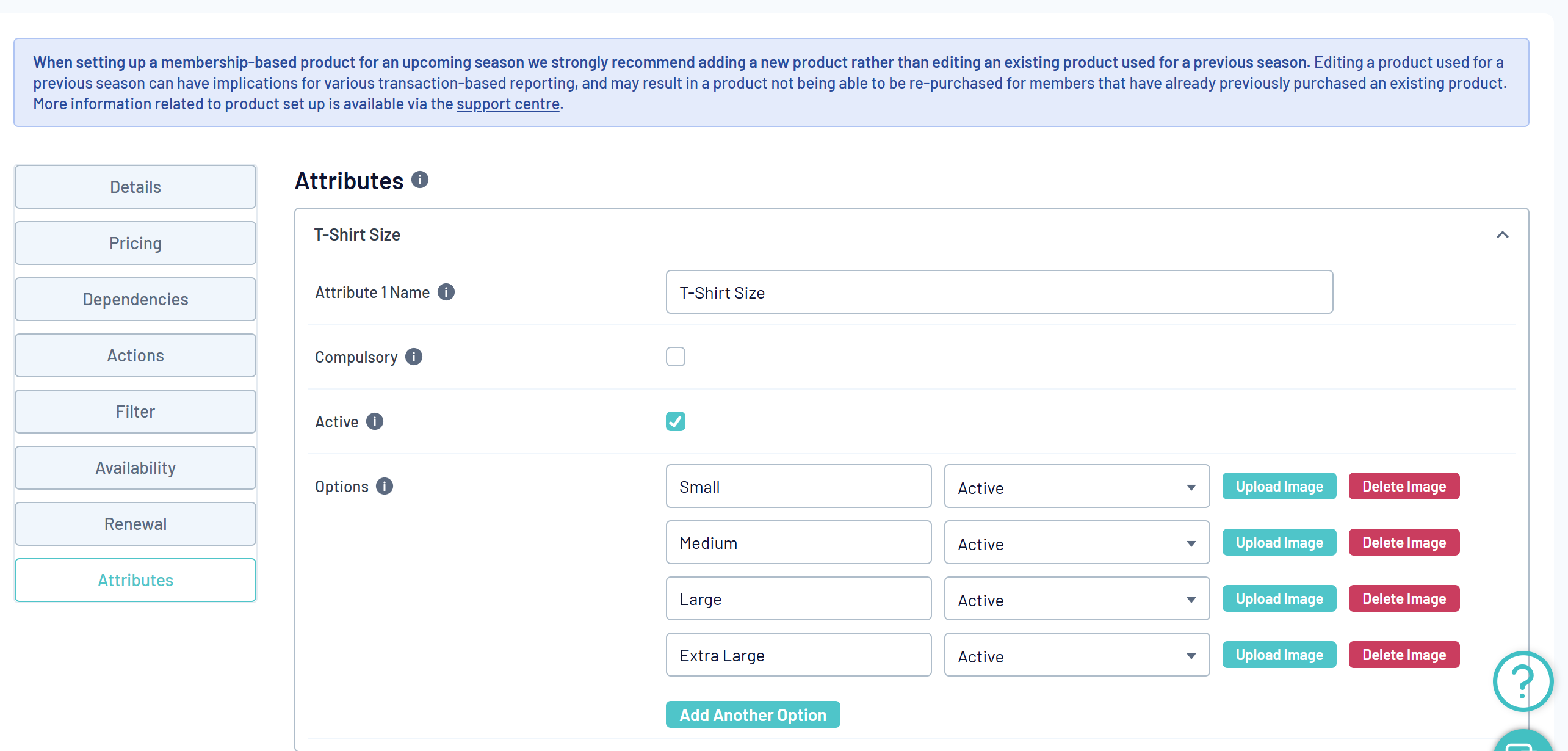Open the question mark help bubble
Screen dimensions: 1568x751
pyautogui.click(x=1522, y=680)
